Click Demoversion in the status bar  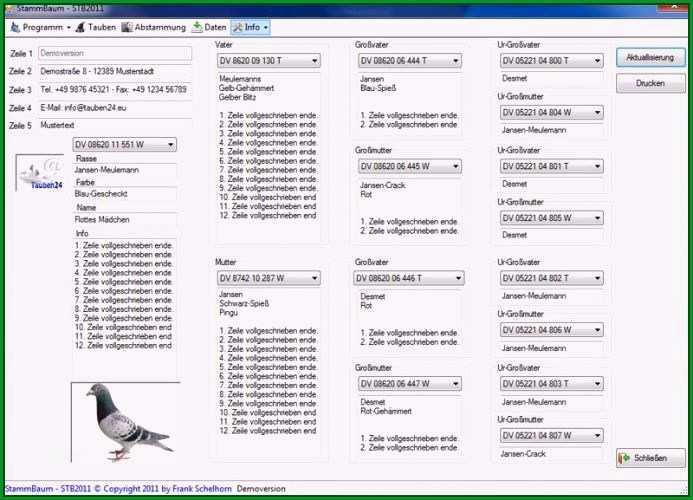[261, 489]
